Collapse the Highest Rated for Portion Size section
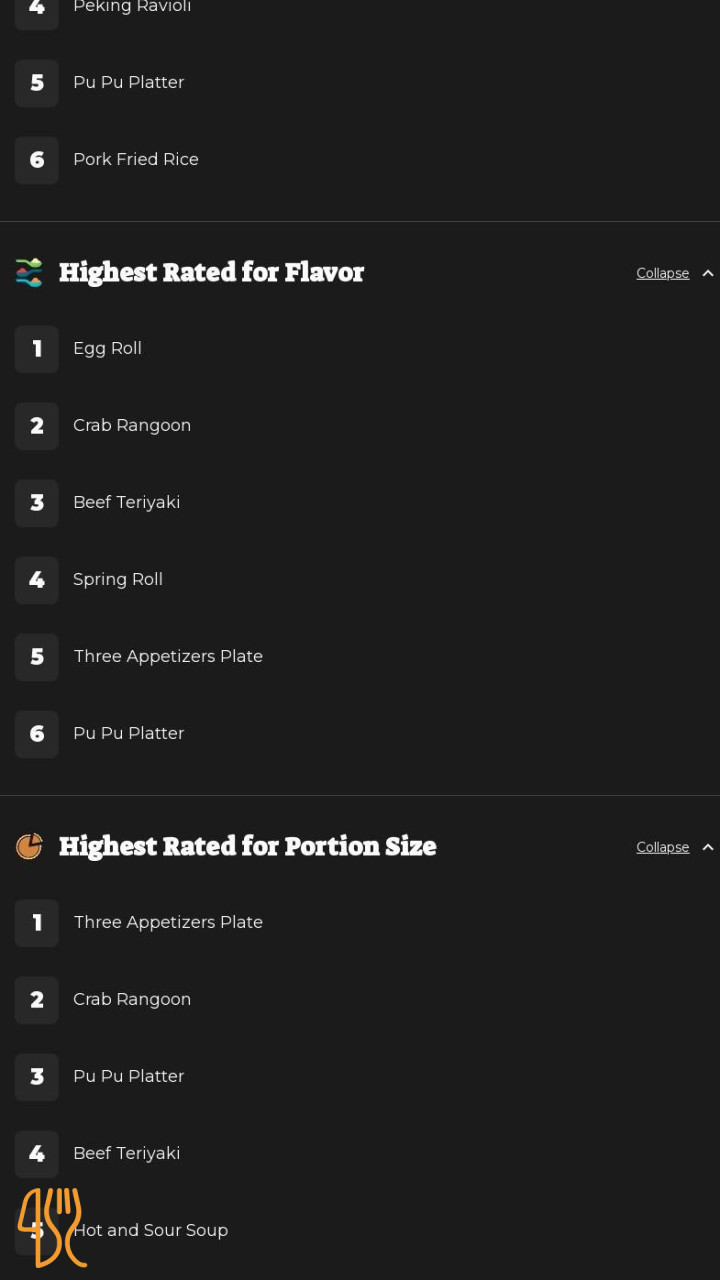 pyautogui.click(x=662, y=847)
